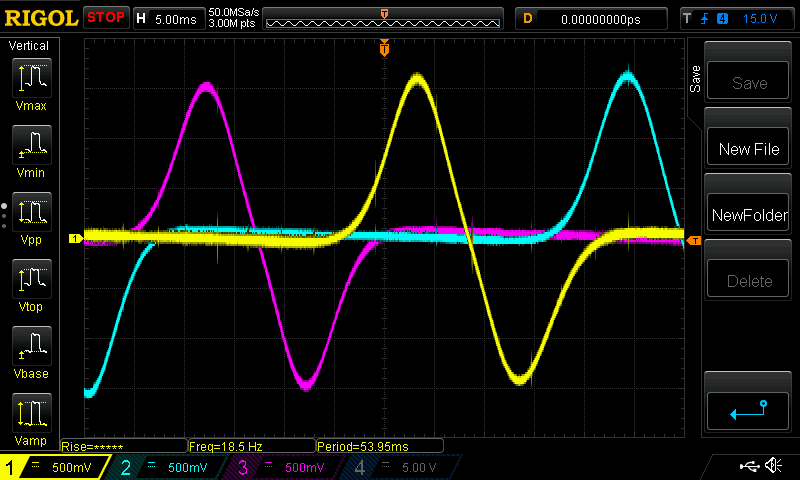
Task: Click the Freq=18.5 Hz readout
Action: pos(252,446)
